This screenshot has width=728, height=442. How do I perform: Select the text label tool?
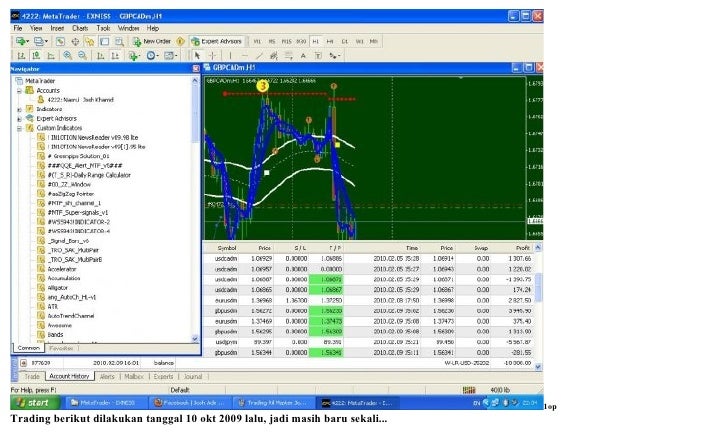[x=318, y=56]
